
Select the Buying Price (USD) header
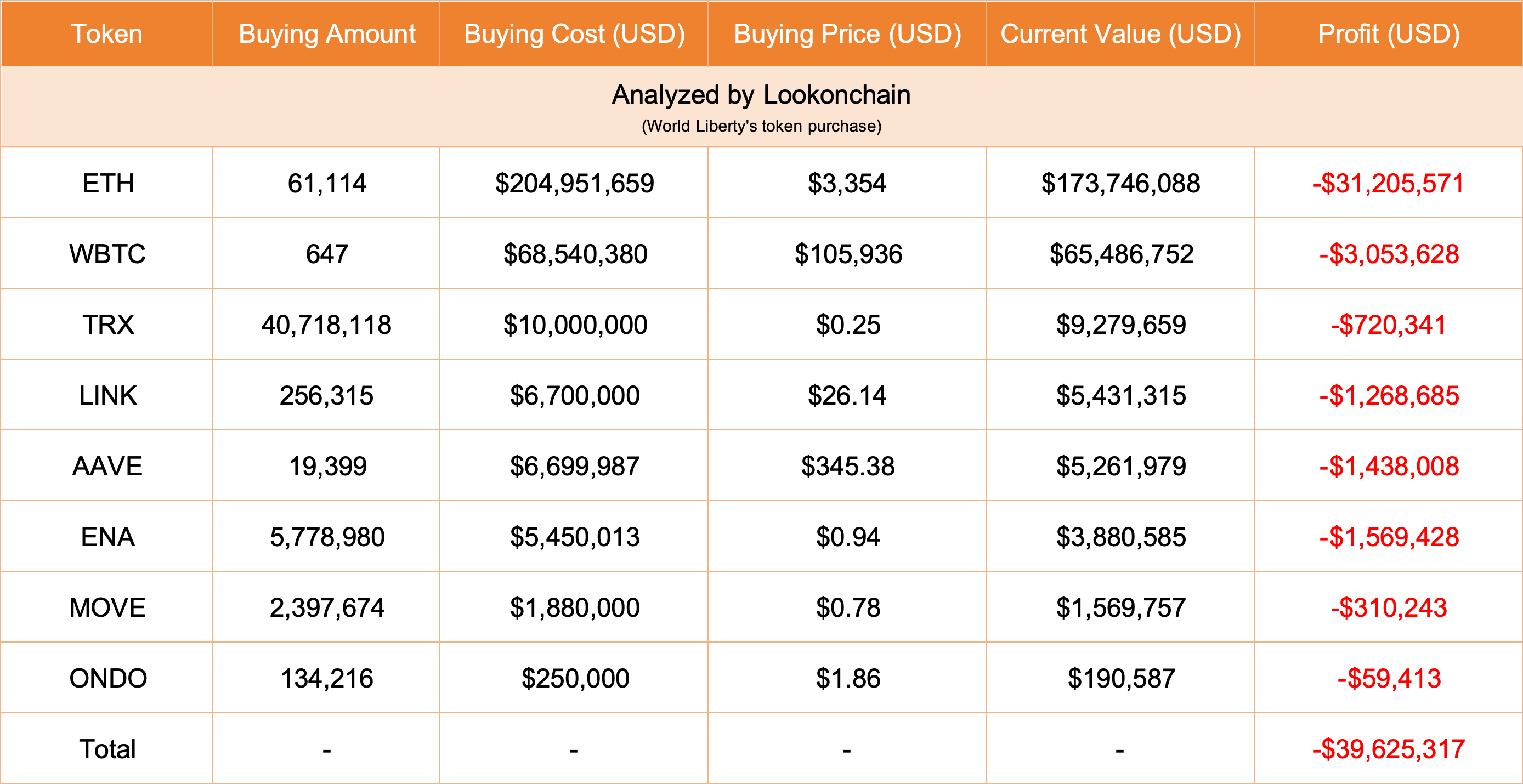coord(847,33)
